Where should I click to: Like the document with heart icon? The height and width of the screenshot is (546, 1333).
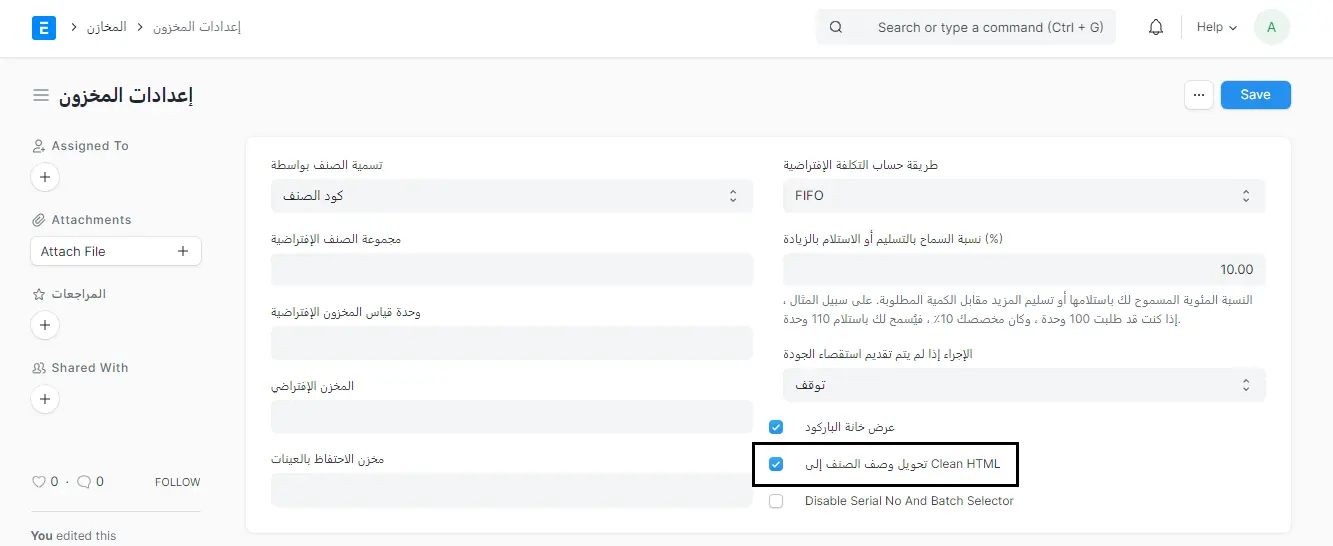[x=39, y=482]
